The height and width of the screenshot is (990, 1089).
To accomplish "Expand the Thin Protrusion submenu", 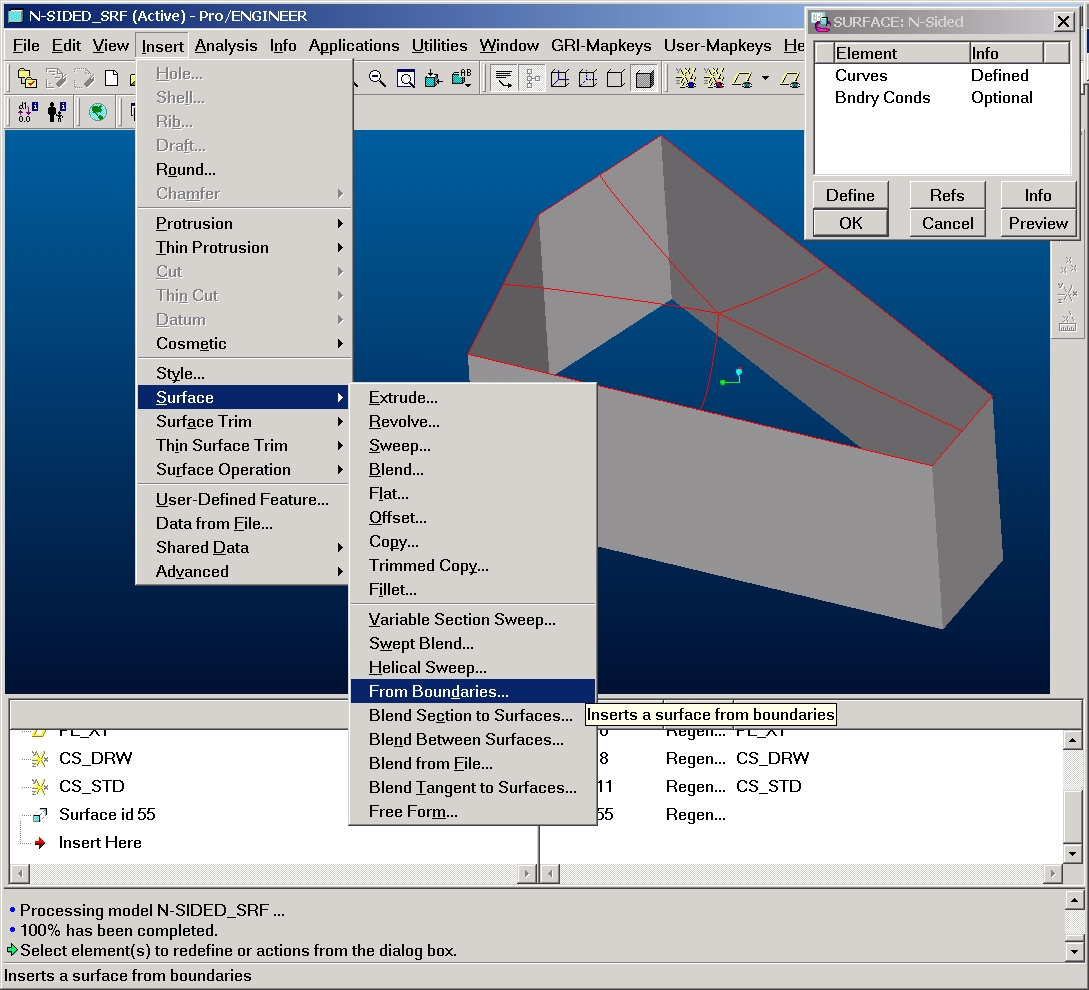I will (245, 247).
